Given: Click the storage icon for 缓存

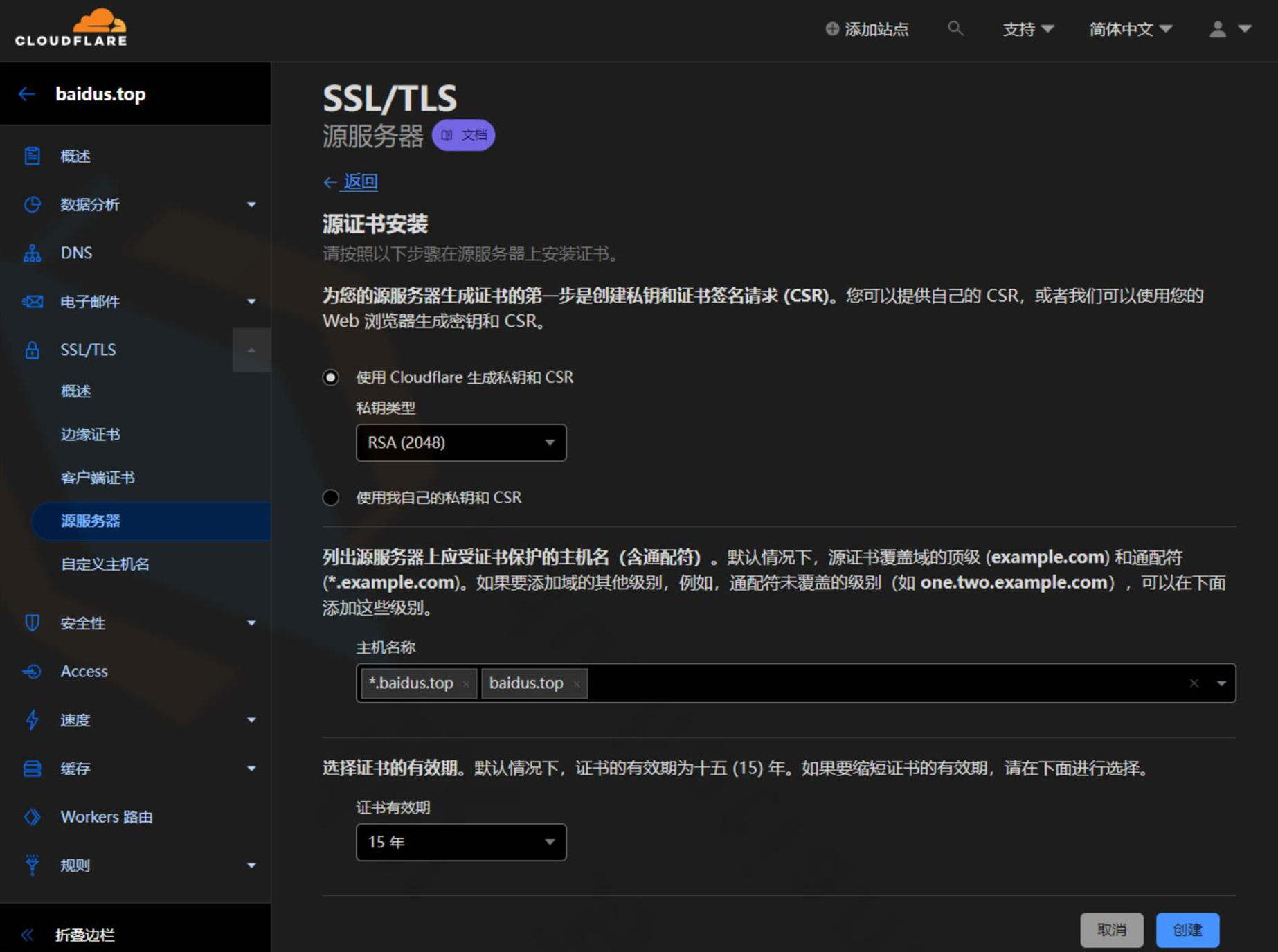Looking at the screenshot, I should point(32,769).
